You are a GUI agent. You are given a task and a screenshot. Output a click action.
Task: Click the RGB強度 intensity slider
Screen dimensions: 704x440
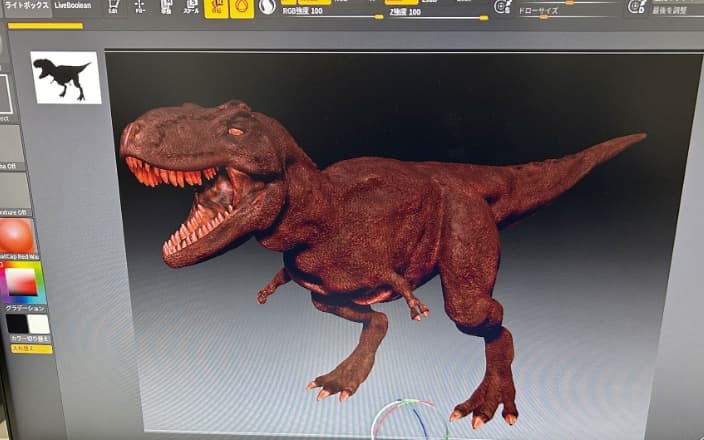[x=332, y=16]
